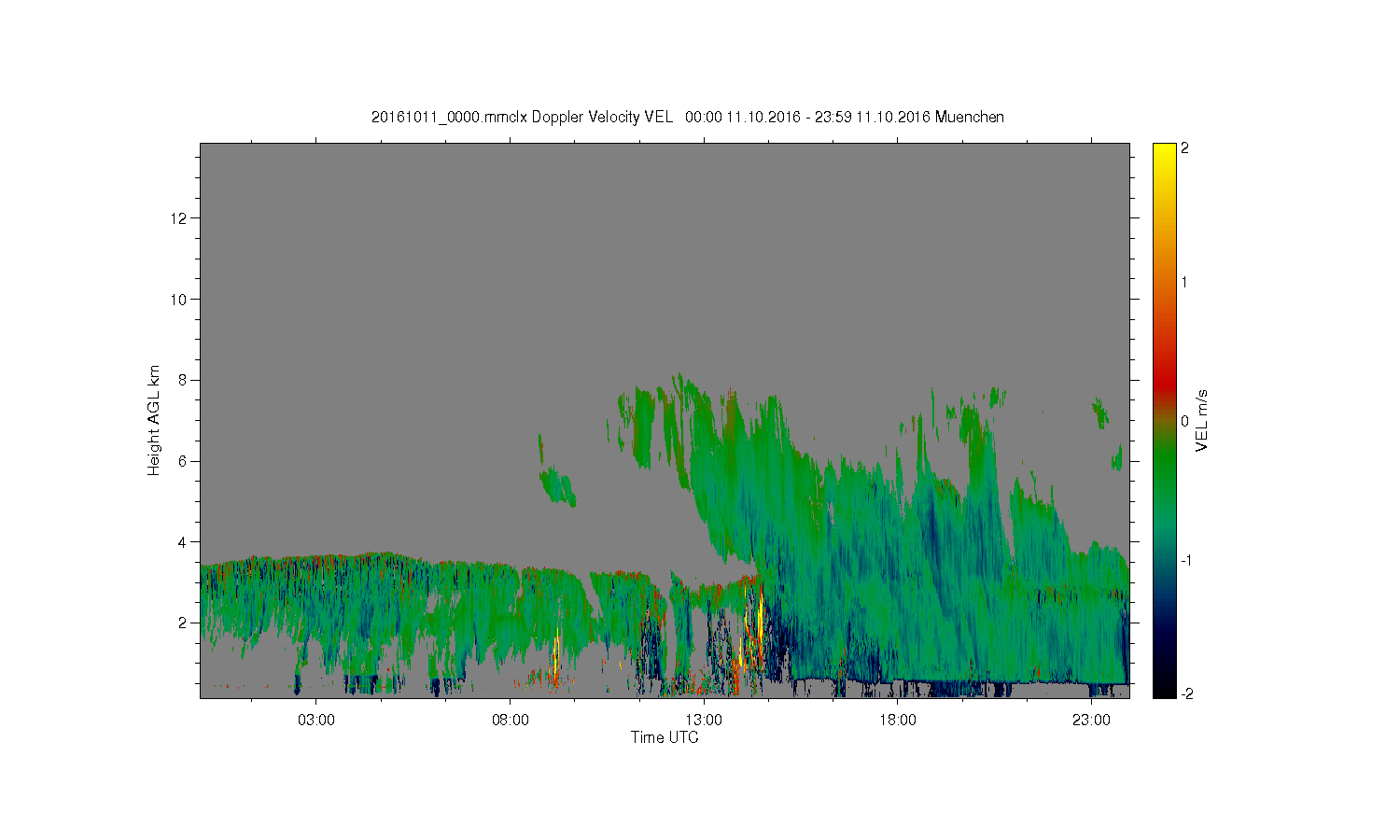Select the 13:00 time tick label
1400x840 pixels.
(x=704, y=721)
